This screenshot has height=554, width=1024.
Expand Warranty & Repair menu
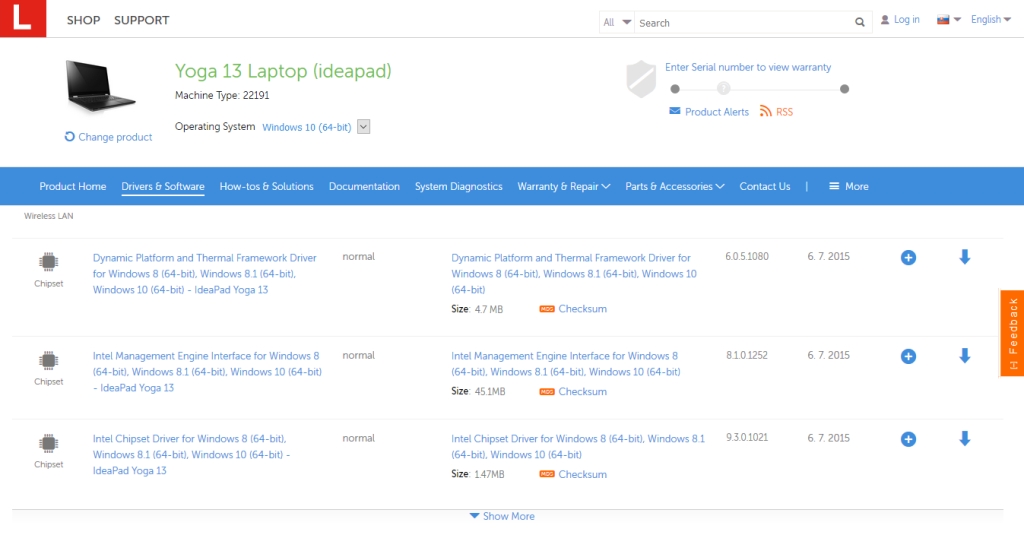point(563,186)
